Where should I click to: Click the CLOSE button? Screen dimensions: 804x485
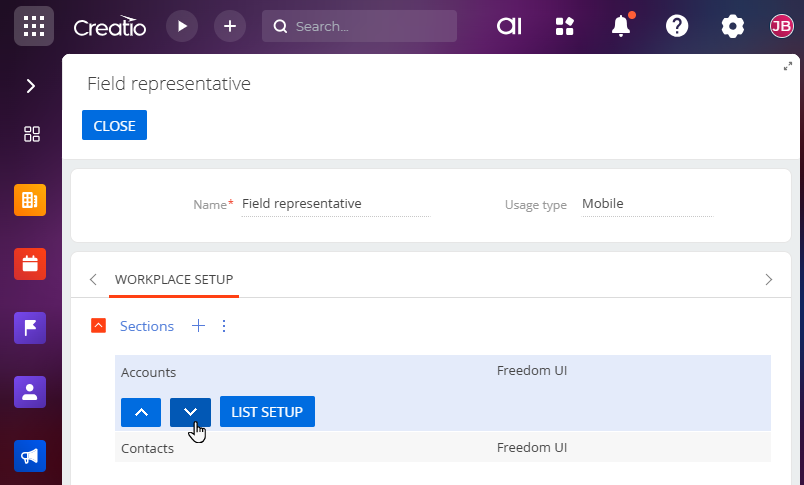114,125
